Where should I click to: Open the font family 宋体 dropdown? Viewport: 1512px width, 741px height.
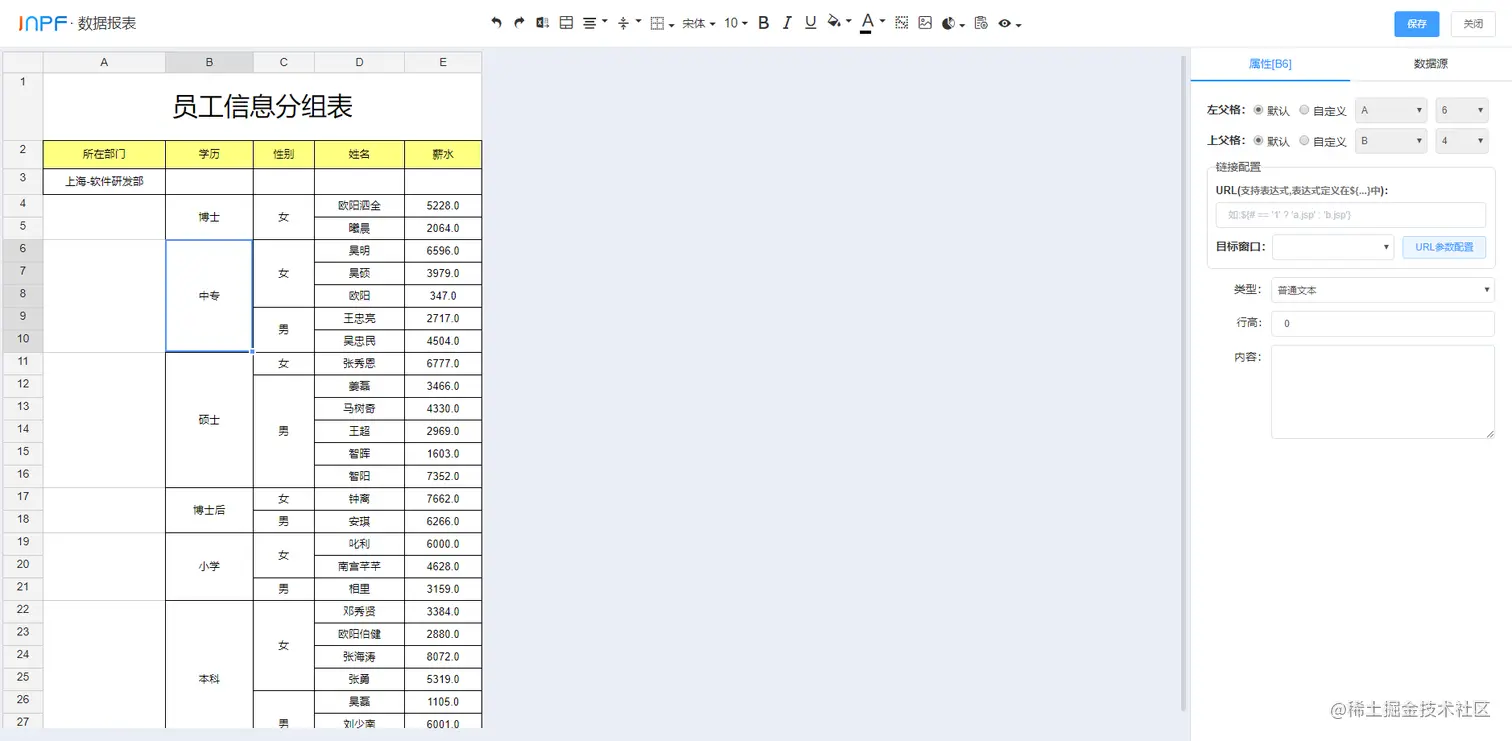point(699,23)
